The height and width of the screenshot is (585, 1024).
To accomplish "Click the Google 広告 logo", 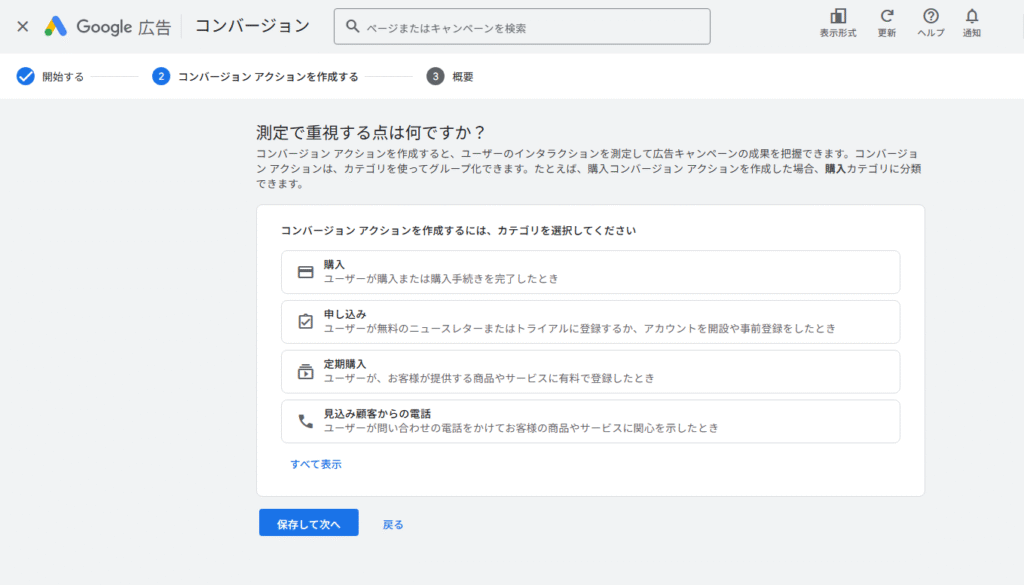I will coord(106,26).
